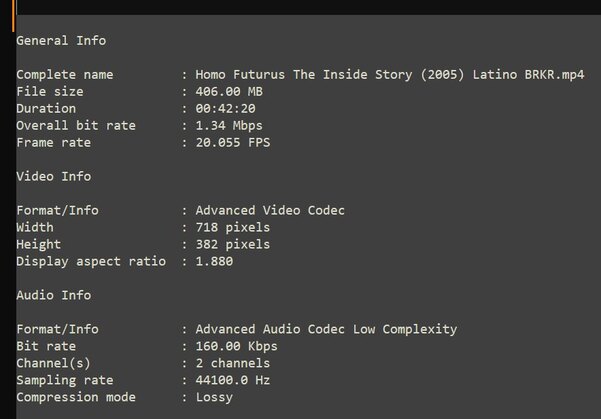Click the 2 channels value

click(233, 363)
